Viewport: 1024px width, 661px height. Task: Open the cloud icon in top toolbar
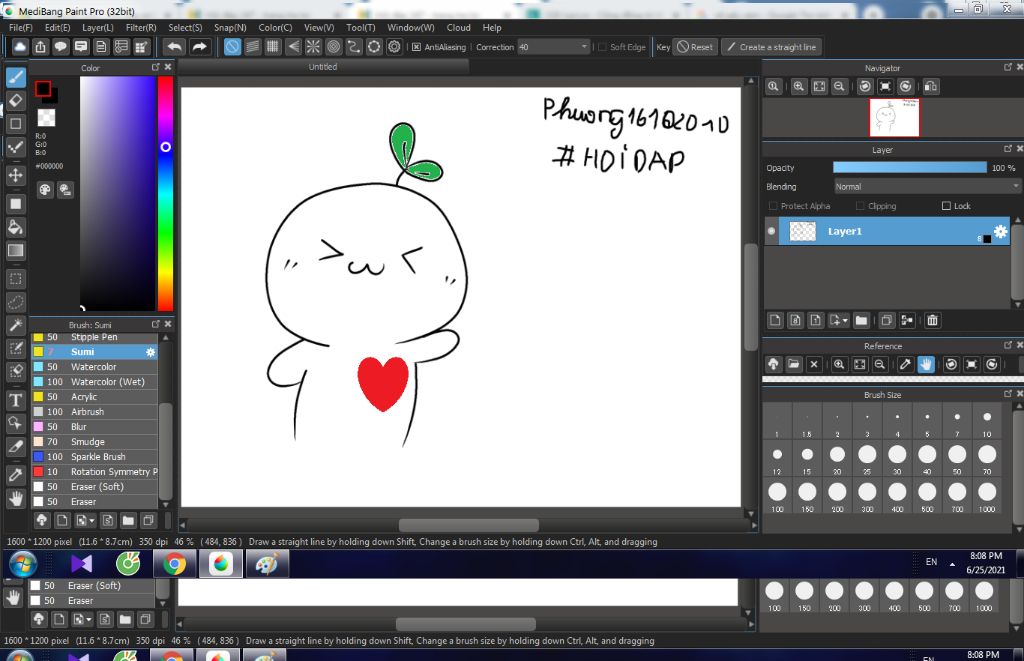click(x=20, y=47)
